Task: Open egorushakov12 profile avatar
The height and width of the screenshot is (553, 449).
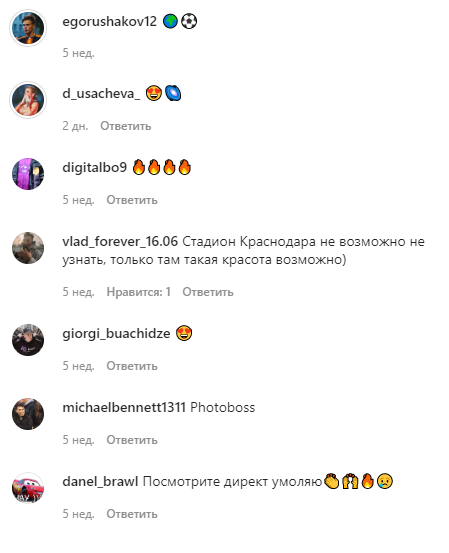Action: [28, 28]
